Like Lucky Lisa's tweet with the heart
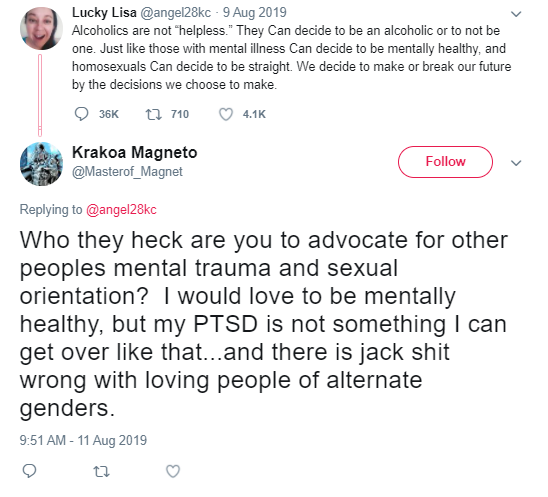The width and height of the screenshot is (548, 497). 226,114
